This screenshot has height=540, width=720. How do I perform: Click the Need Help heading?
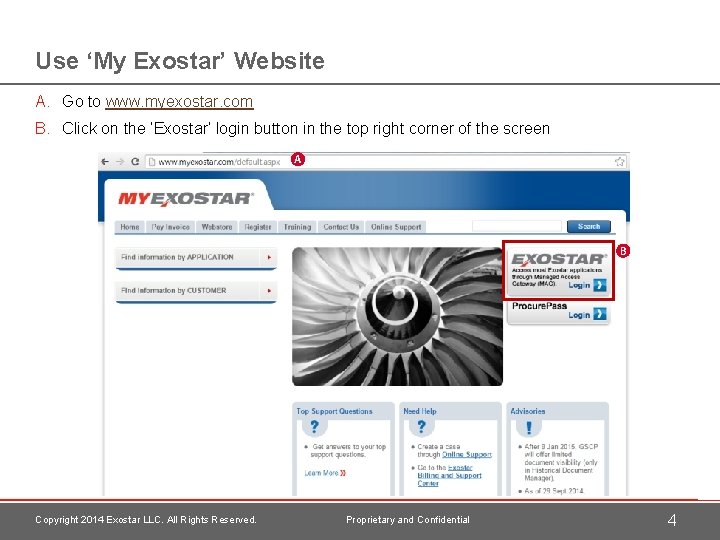(420, 411)
